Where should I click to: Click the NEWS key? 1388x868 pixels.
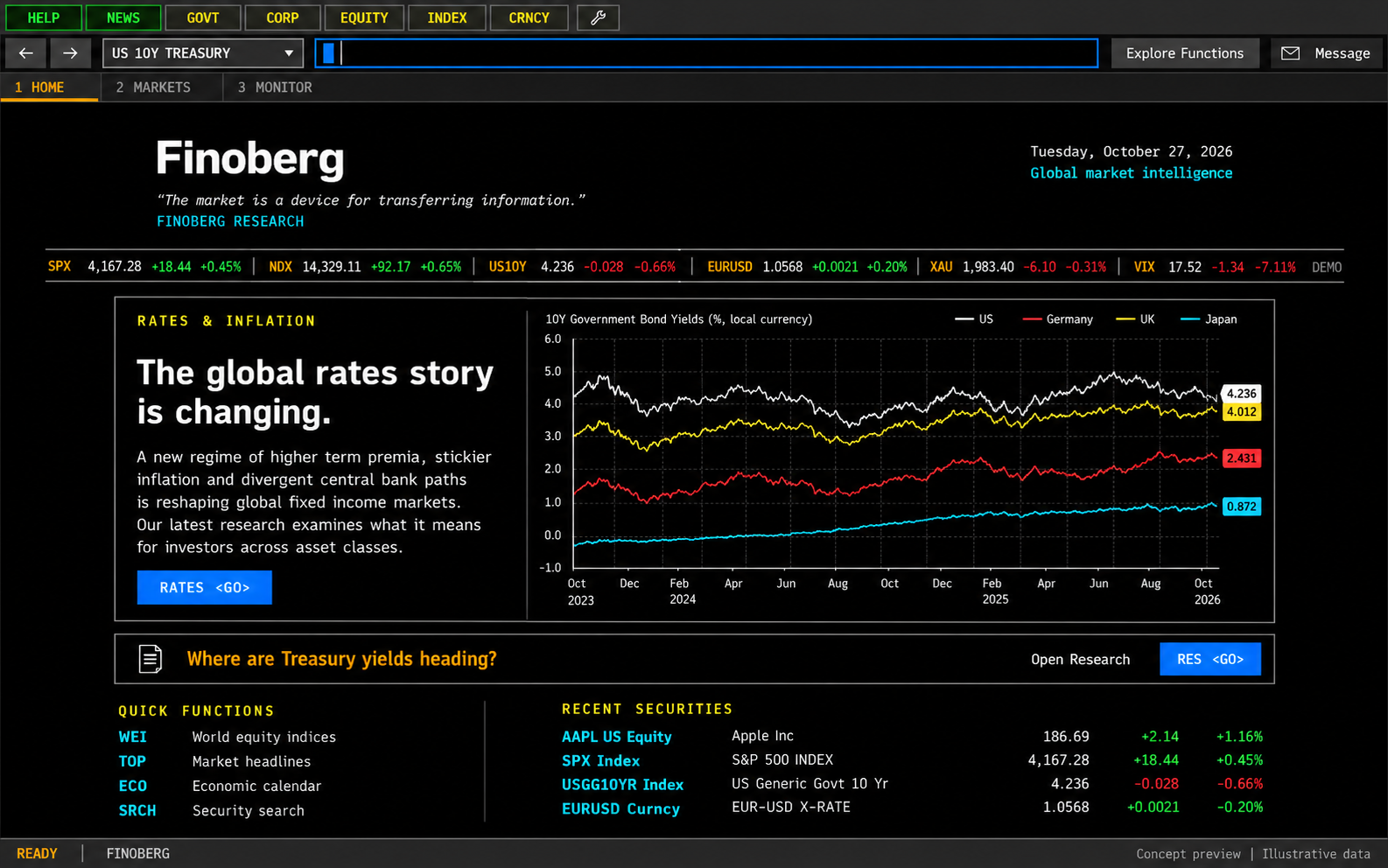(x=123, y=17)
